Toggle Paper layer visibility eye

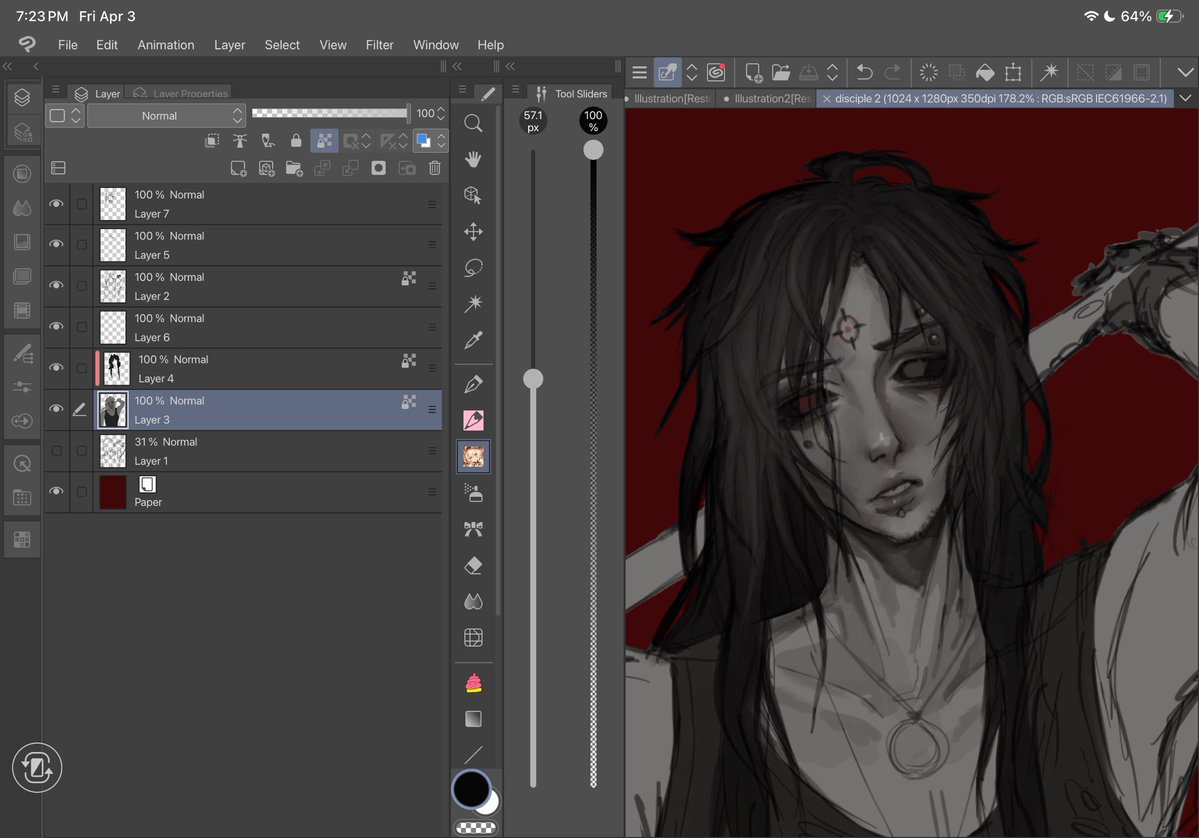click(56, 492)
